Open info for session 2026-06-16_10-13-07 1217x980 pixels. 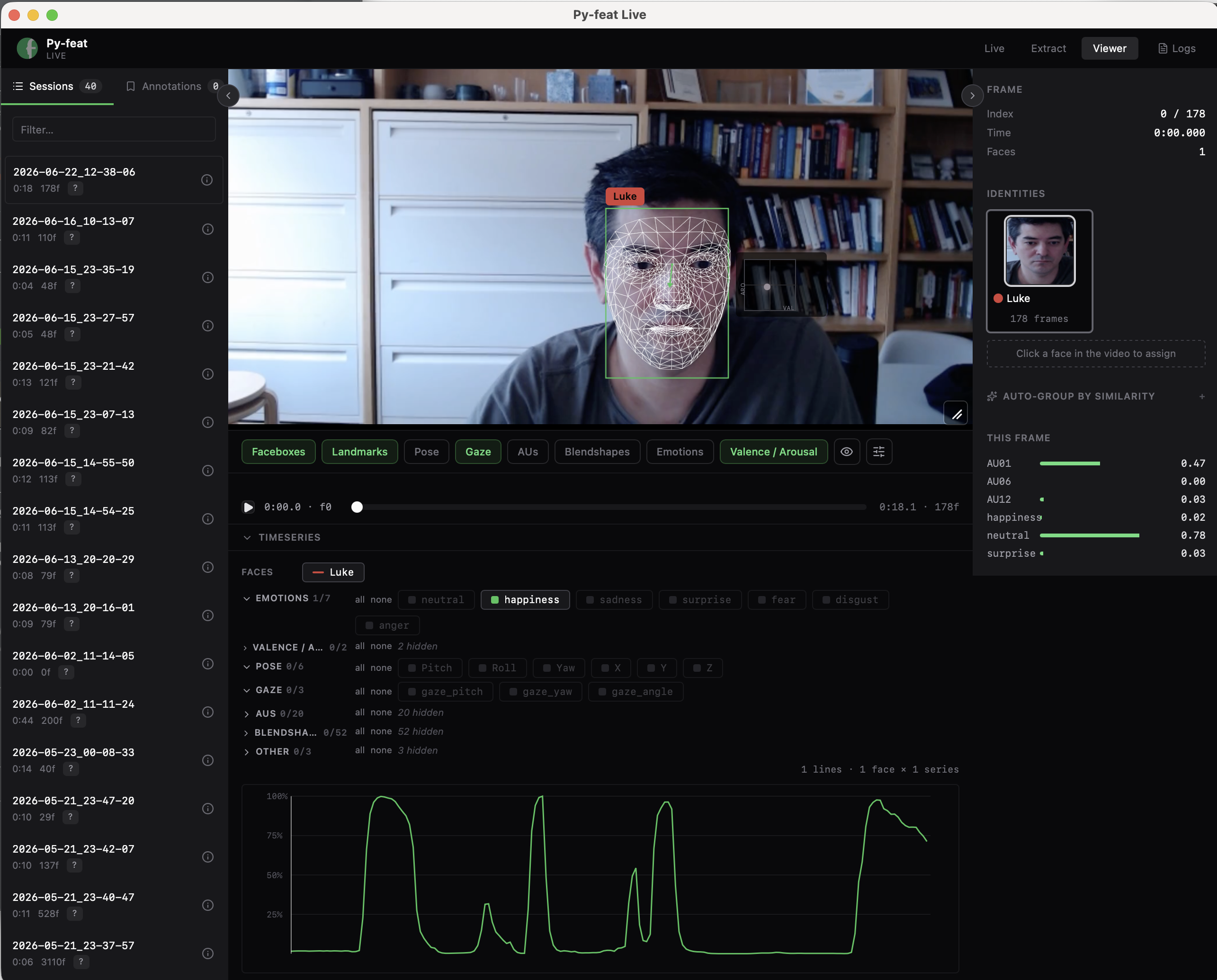coord(207,229)
